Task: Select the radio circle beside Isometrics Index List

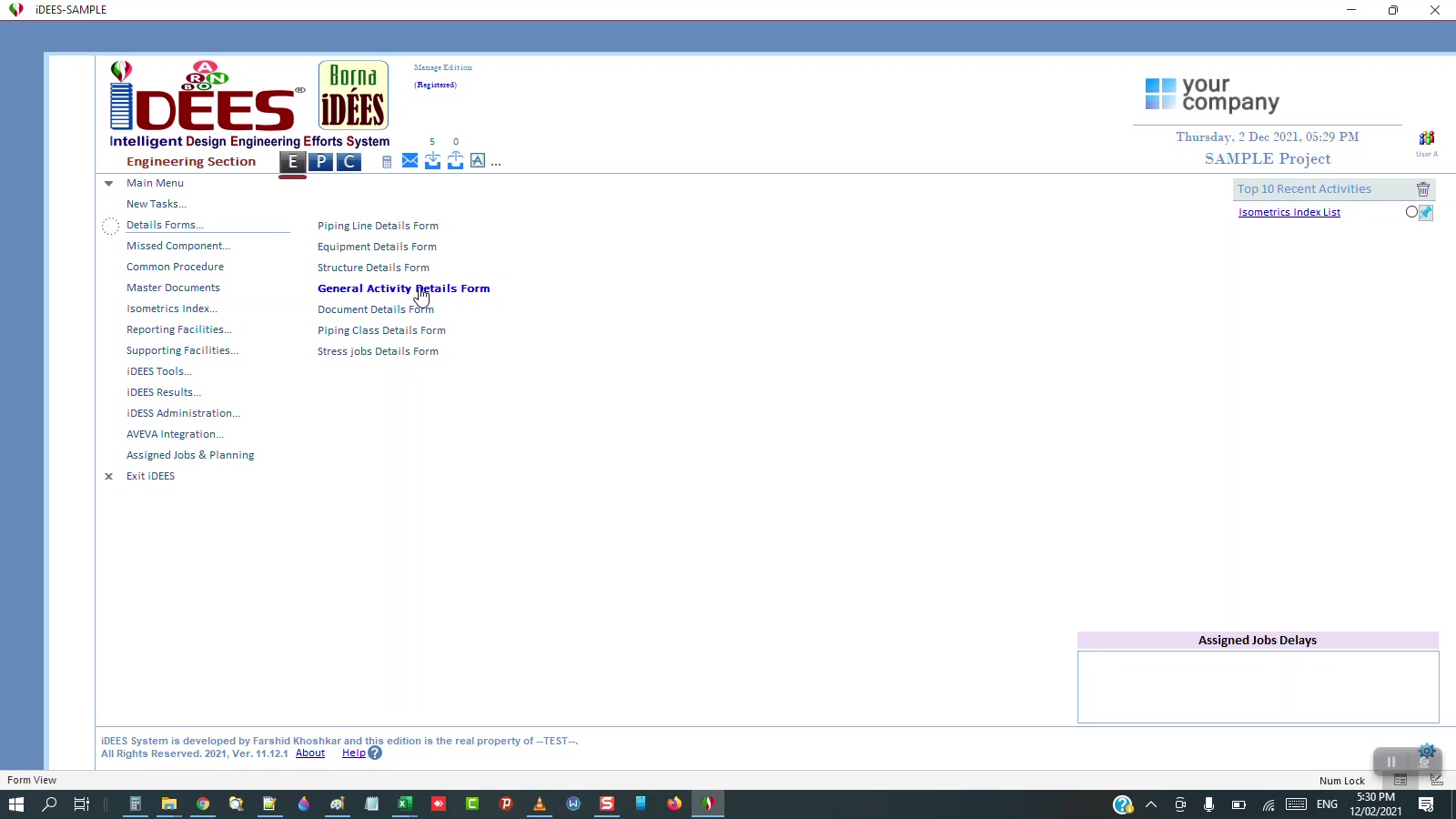Action: click(x=1411, y=212)
